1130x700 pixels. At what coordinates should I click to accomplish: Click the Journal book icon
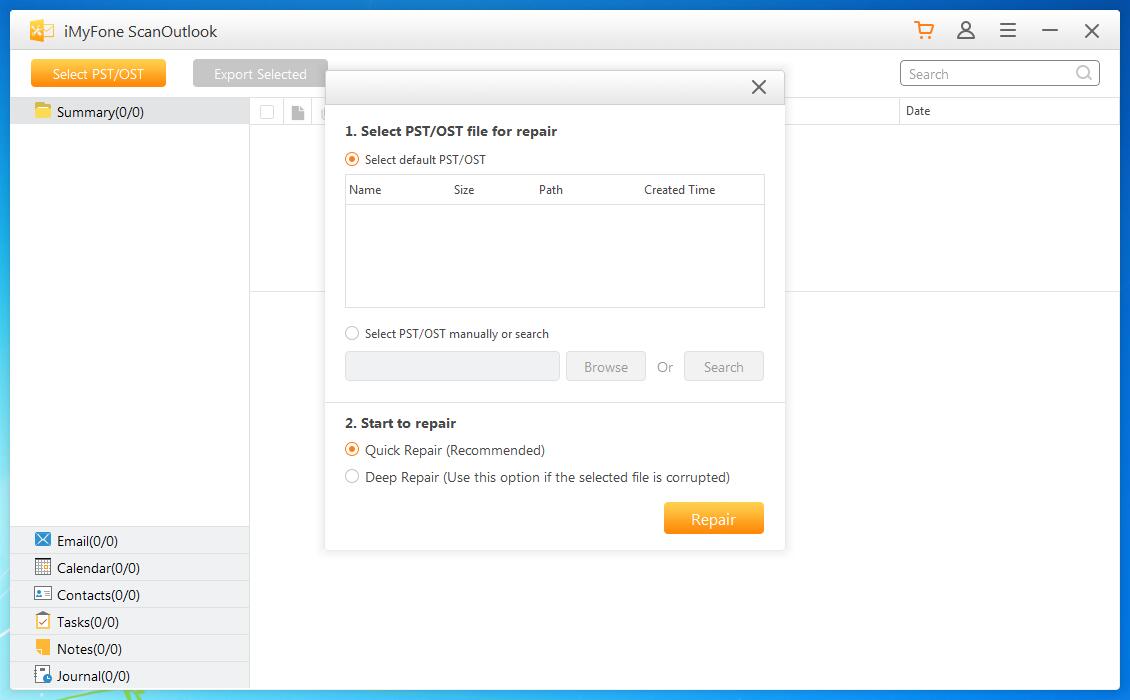point(43,675)
